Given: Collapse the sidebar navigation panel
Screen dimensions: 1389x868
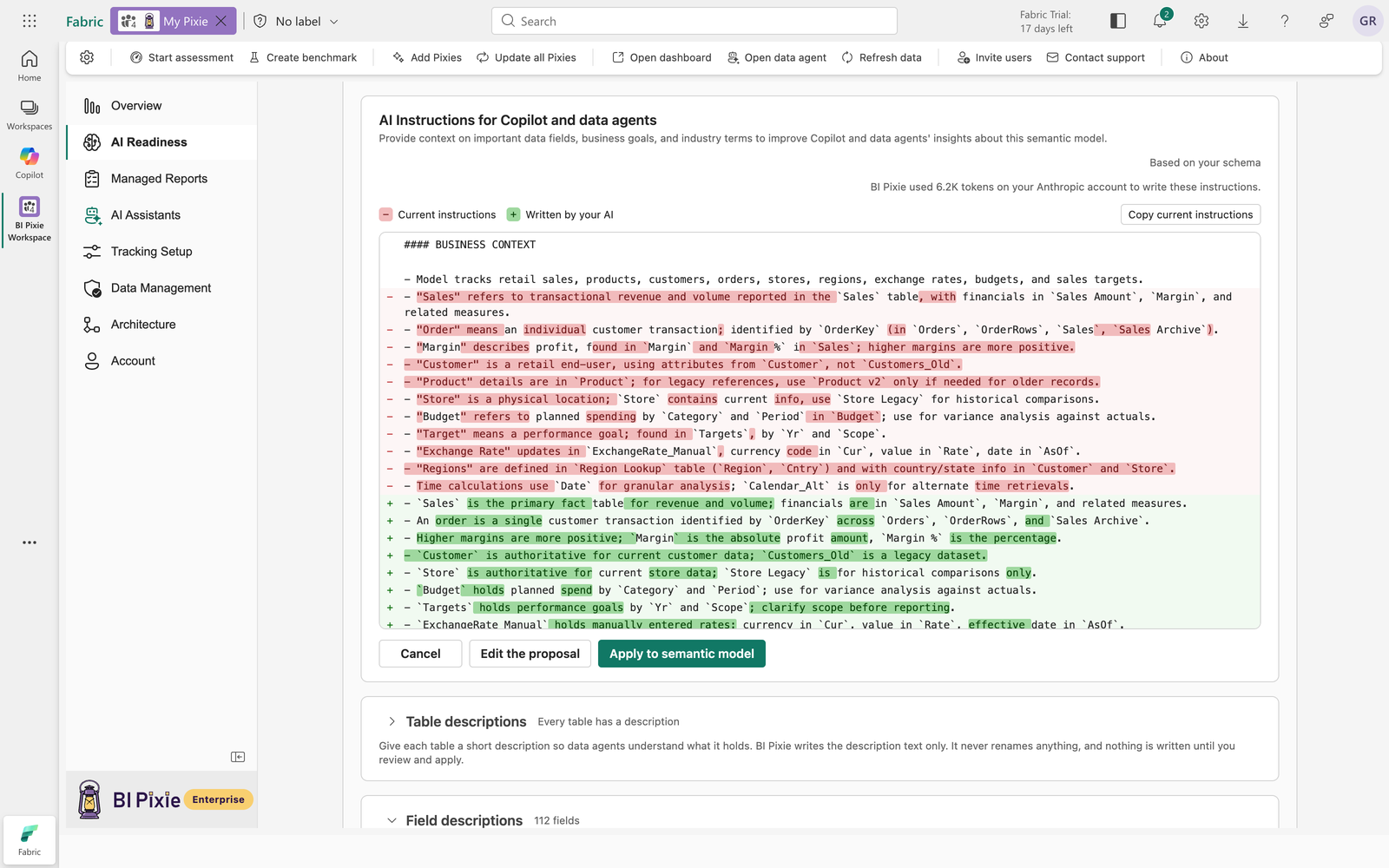Looking at the screenshot, I should 238,757.
